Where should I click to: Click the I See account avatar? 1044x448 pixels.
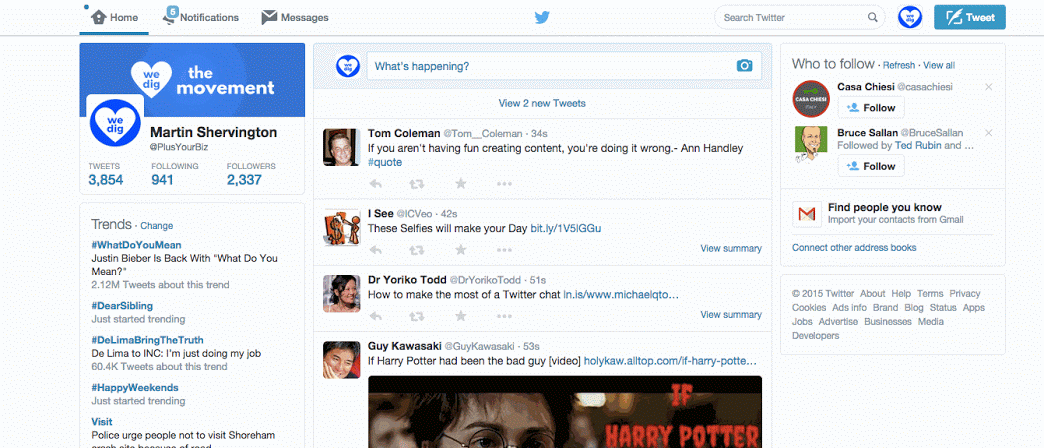342,227
